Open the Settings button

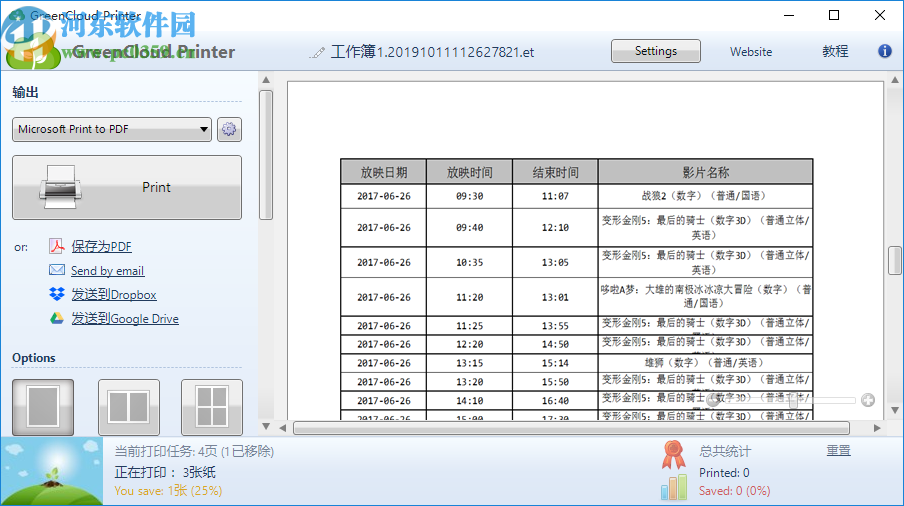click(x=656, y=51)
